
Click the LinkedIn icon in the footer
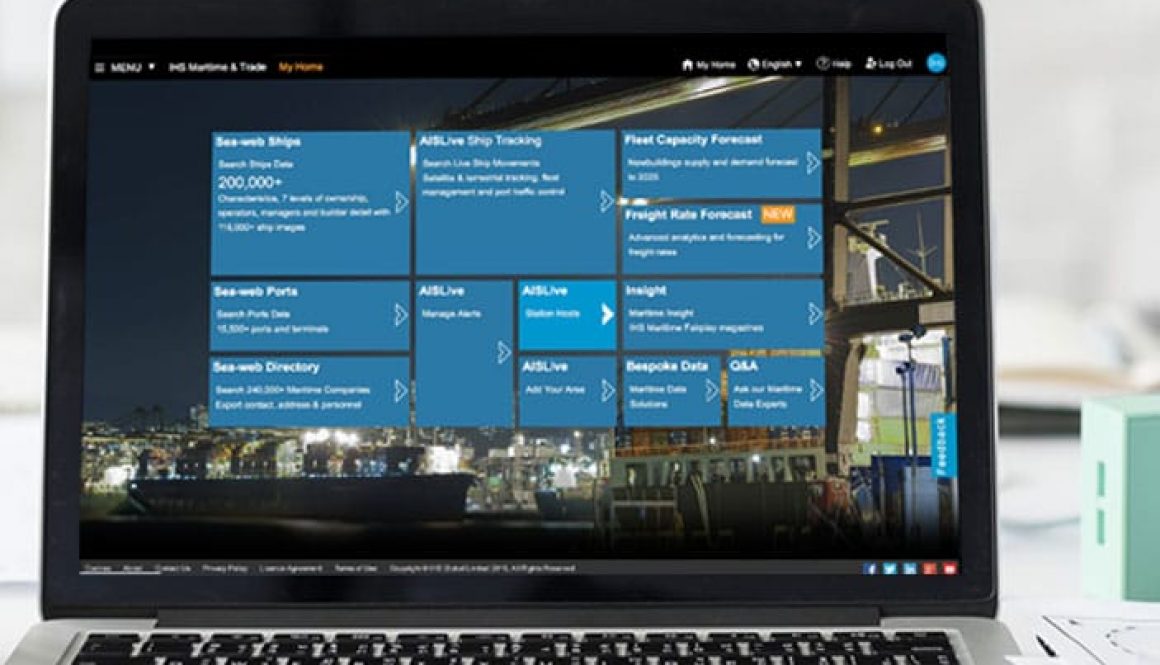pyautogui.click(x=910, y=568)
